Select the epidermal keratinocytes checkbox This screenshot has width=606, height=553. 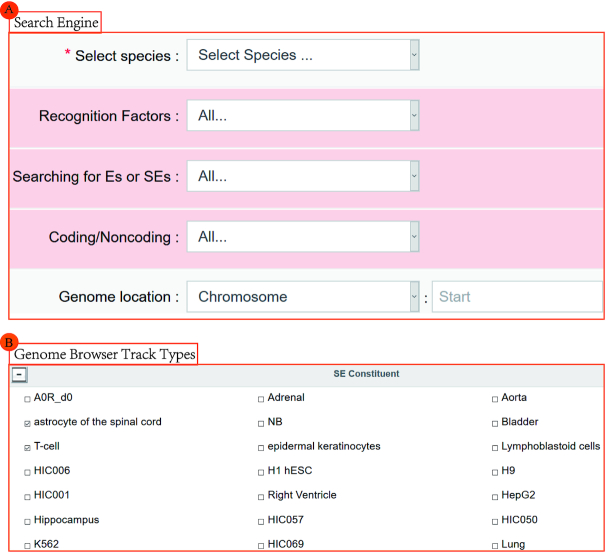pyautogui.click(x=262, y=447)
